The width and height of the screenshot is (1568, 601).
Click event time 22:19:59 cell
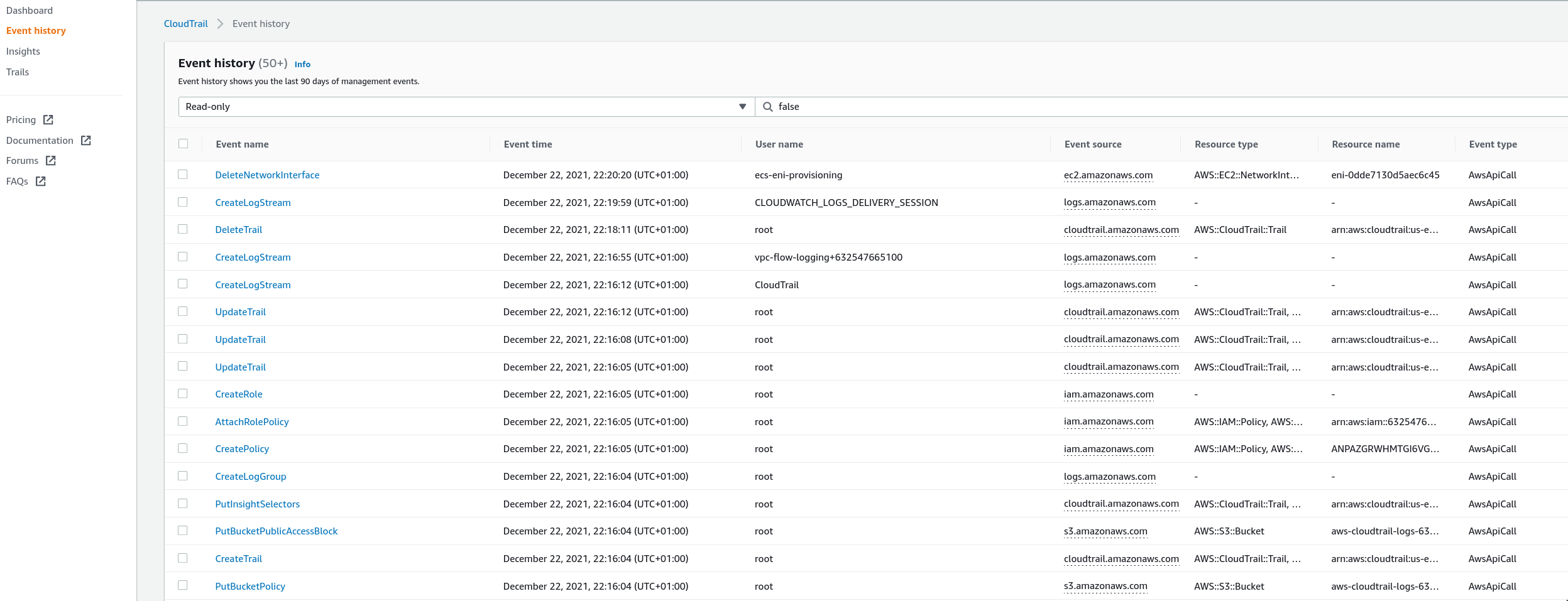coord(596,203)
